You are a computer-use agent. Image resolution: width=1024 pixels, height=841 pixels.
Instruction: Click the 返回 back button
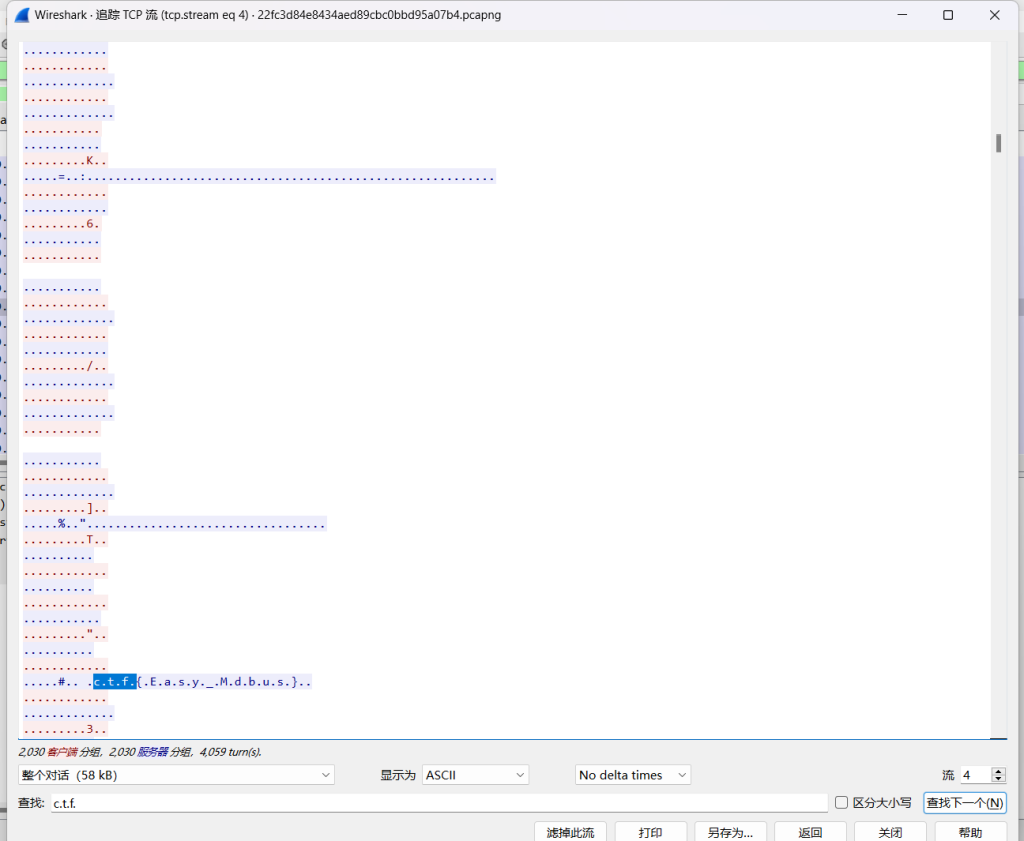click(810, 832)
